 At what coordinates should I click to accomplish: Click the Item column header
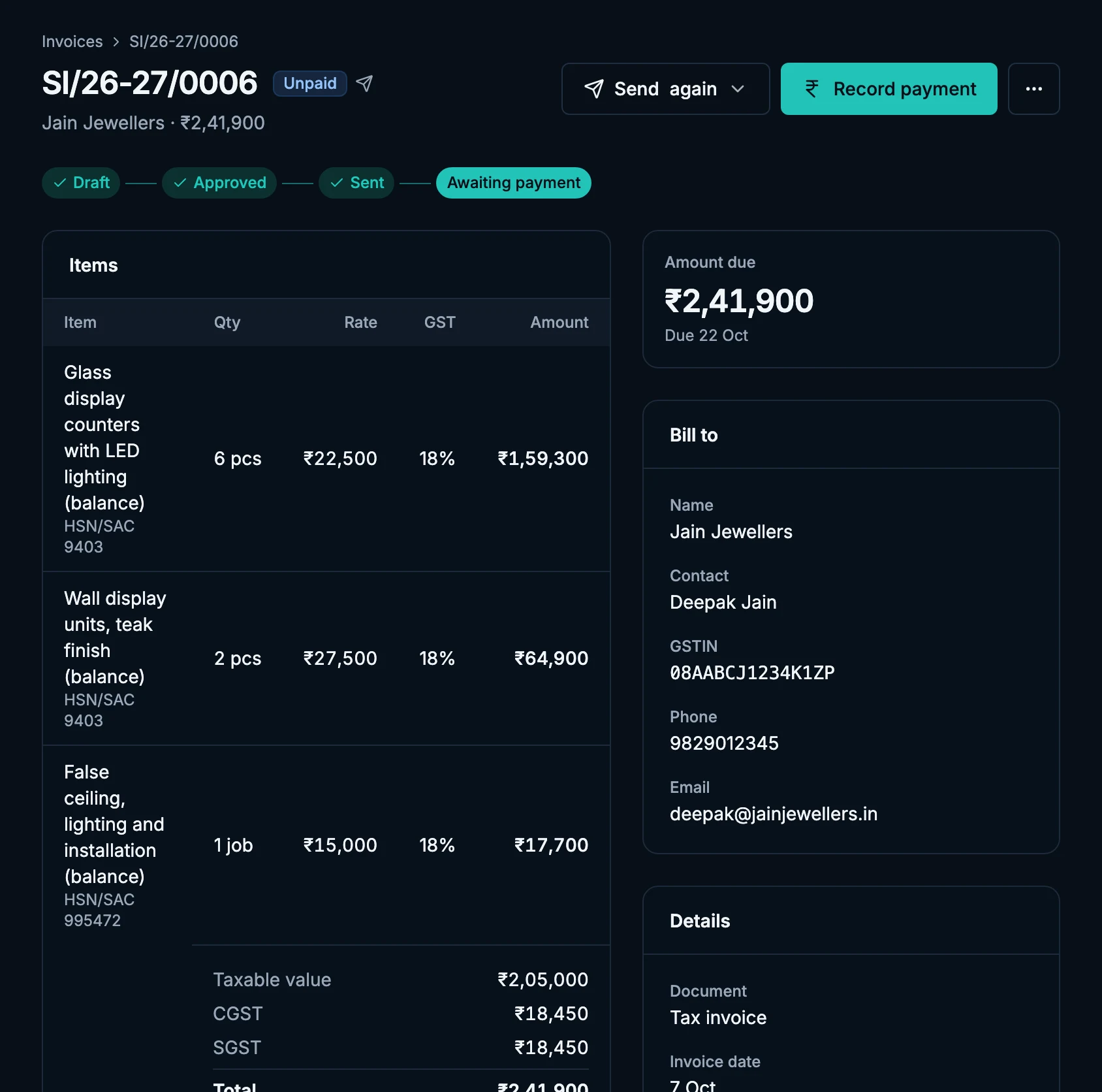tap(80, 323)
